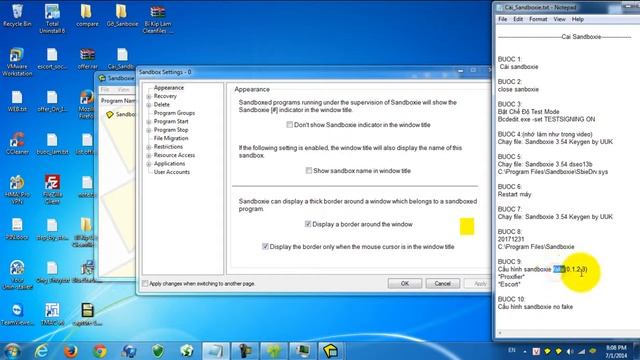
Task: Enable Show sandbox name in window title
Action: [309, 171]
